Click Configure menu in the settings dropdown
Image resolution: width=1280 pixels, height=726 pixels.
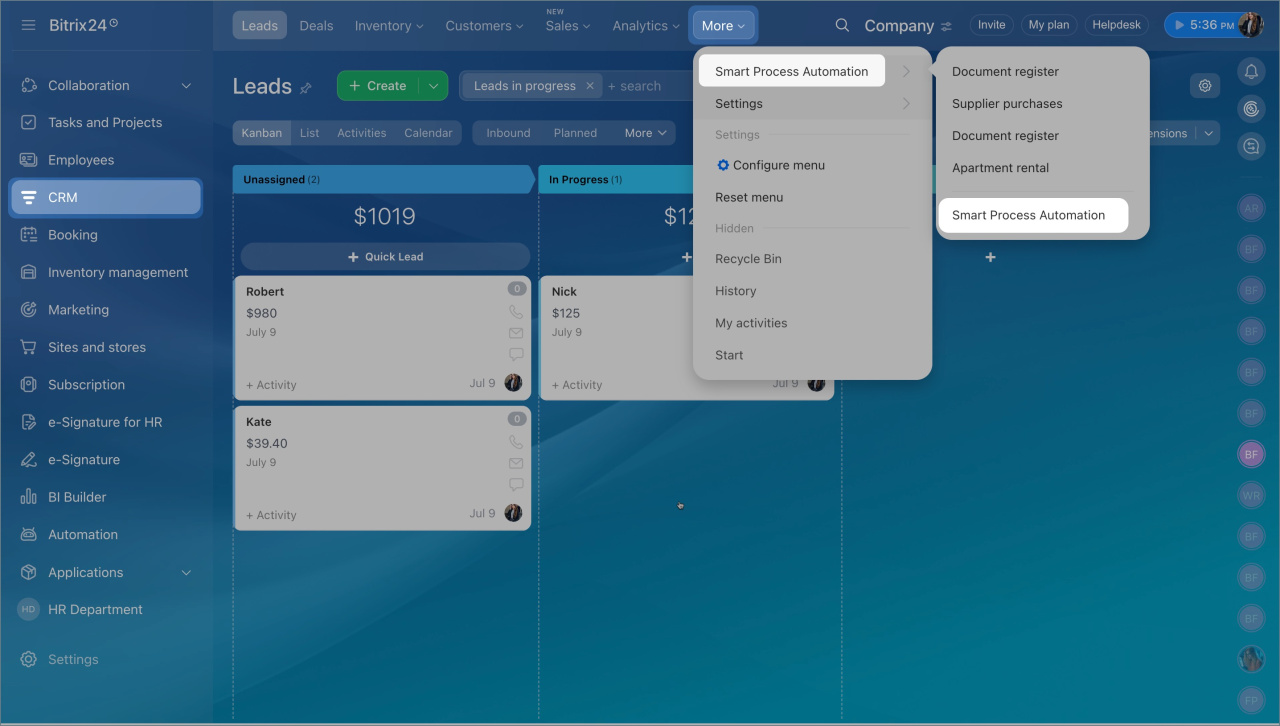[x=769, y=165]
